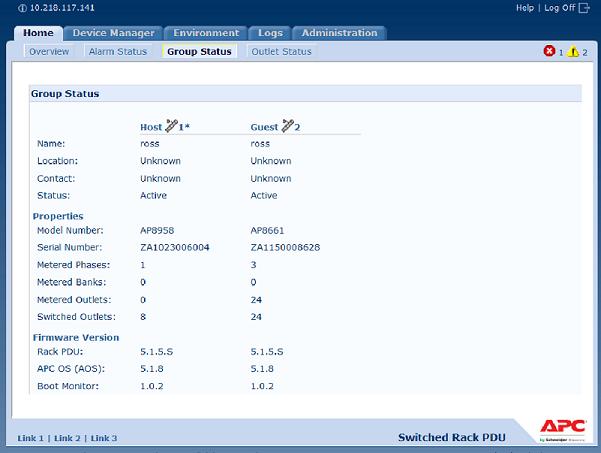Viewport: 601px width, 453px height.
Task: Open the Help link
Action: 525,8
